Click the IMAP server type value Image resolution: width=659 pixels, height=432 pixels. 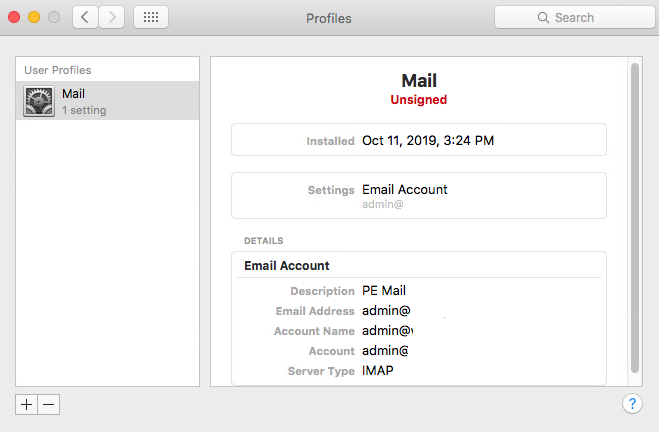click(x=378, y=371)
